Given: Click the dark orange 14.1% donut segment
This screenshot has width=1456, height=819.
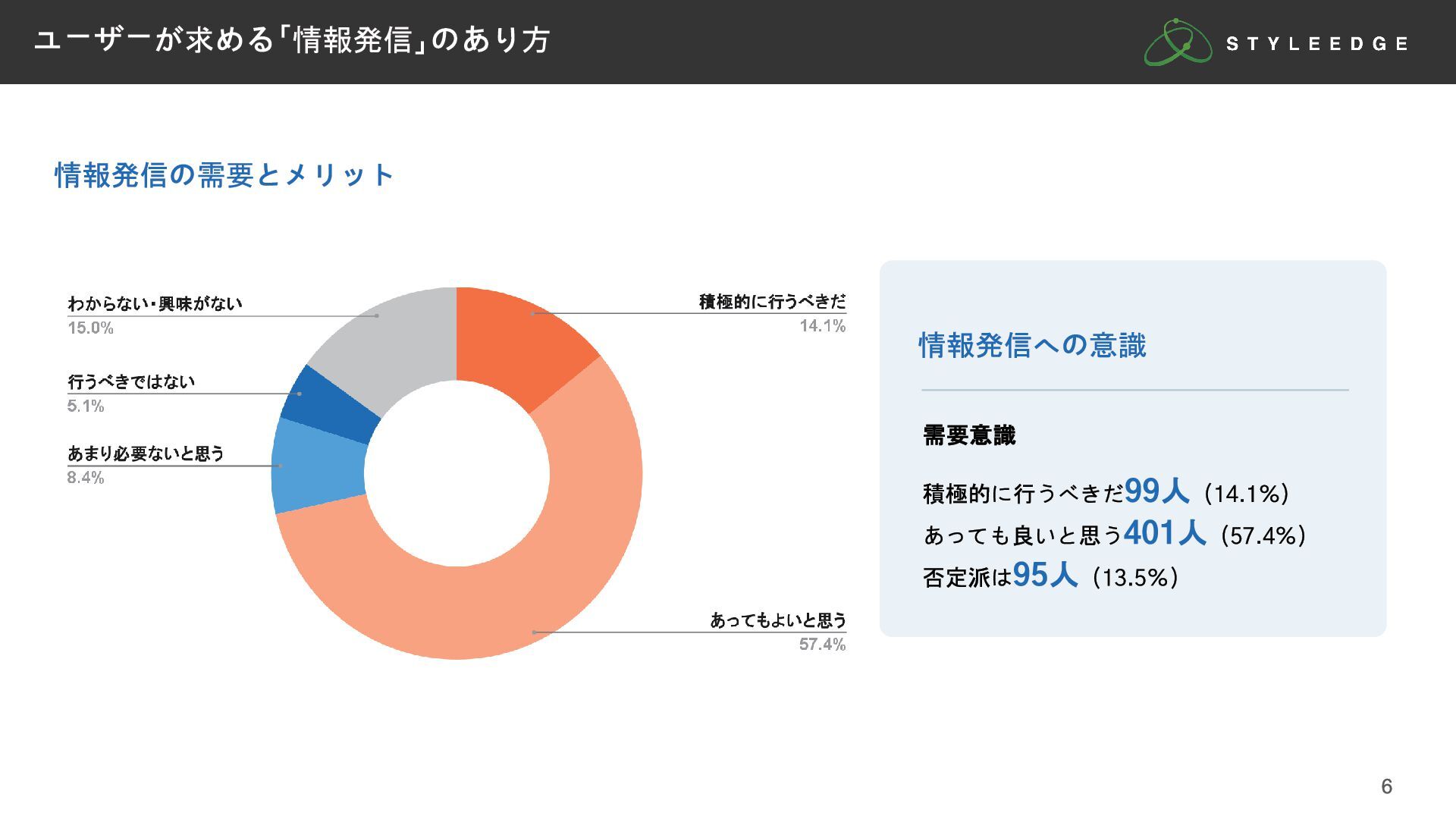Looking at the screenshot, I should (x=525, y=341).
